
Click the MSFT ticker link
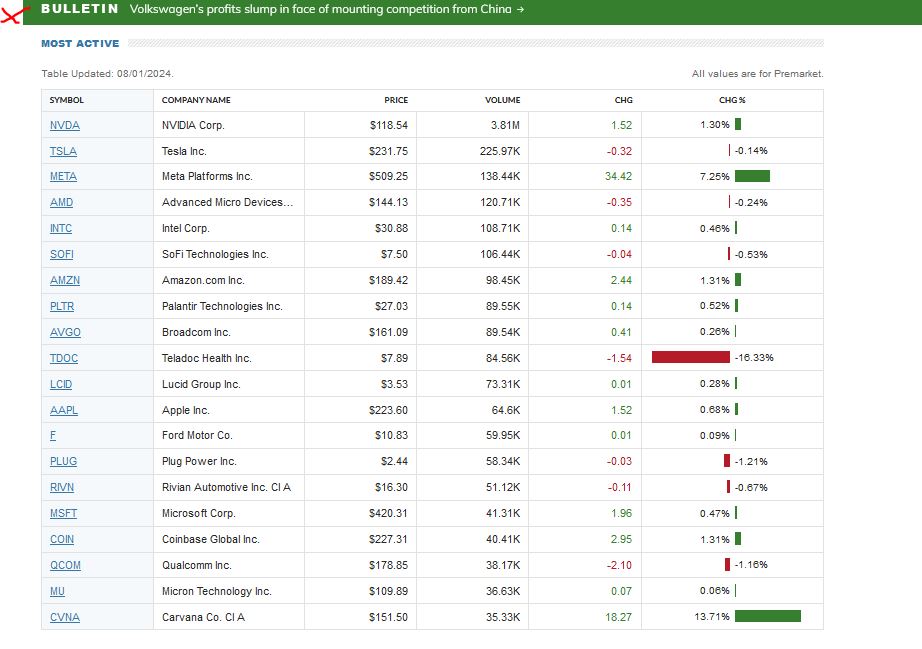pyautogui.click(x=63, y=513)
